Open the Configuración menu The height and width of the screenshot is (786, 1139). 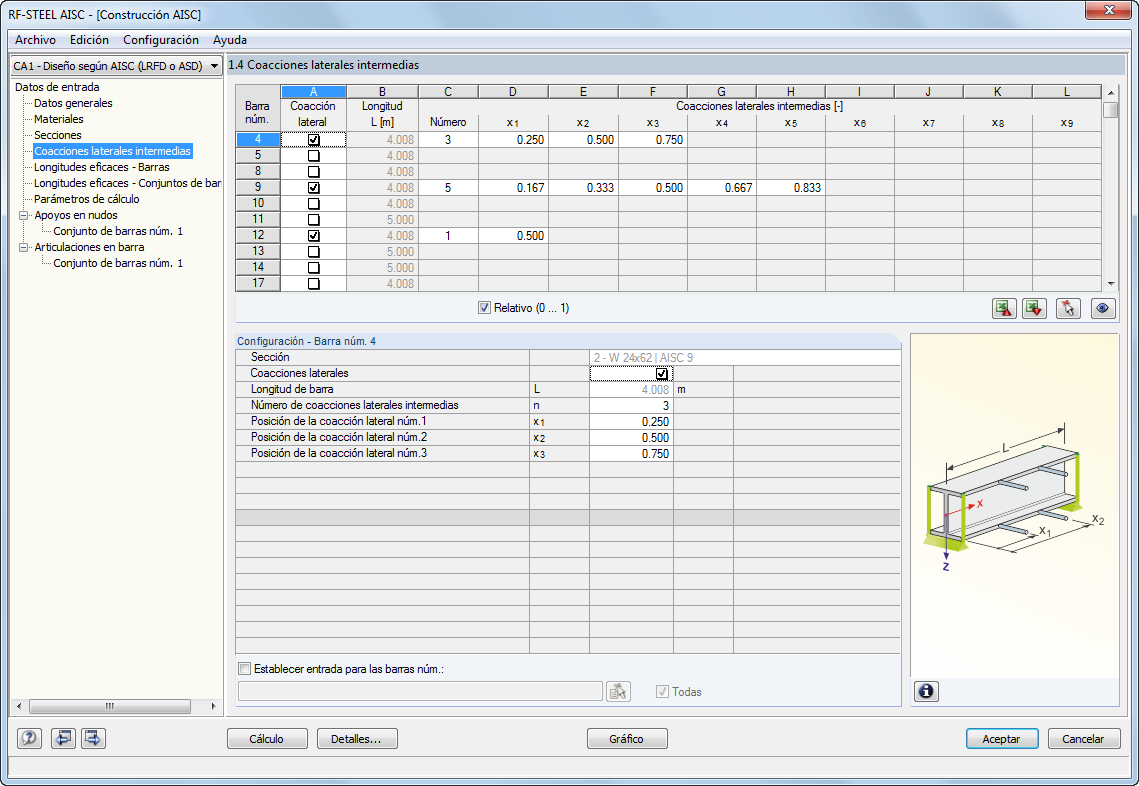161,40
